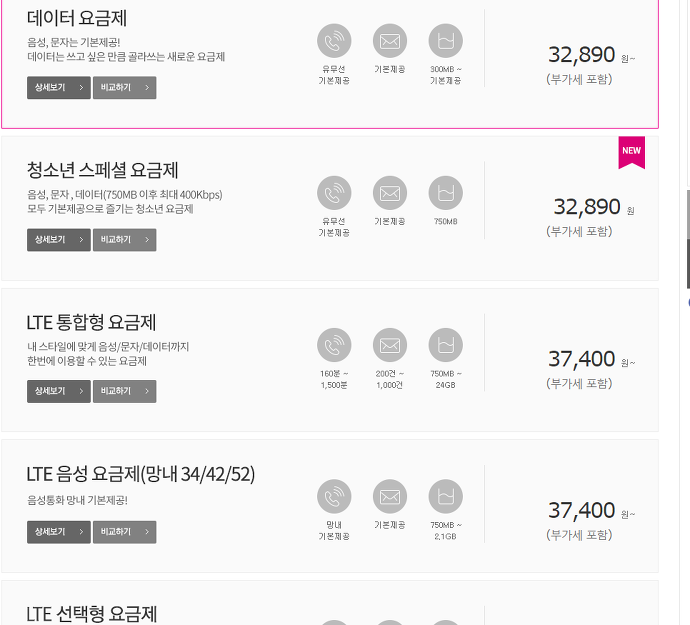Click the envelope icon in LTE 통합형 요금제
Viewport: 690px width, 625px height.
pyautogui.click(x=390, y=345)
